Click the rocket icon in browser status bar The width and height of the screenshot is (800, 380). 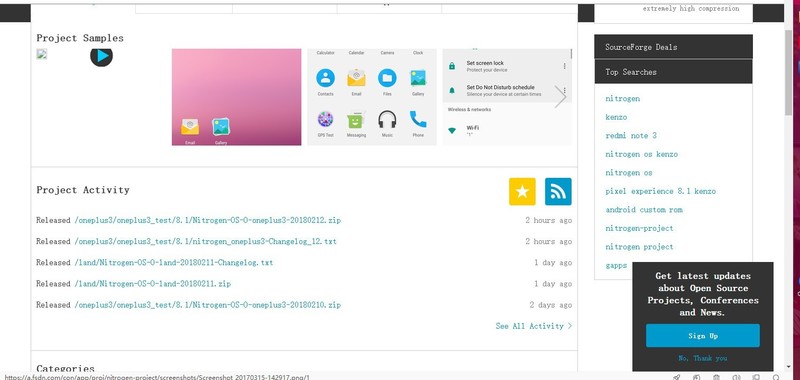[x=677, y=377]
